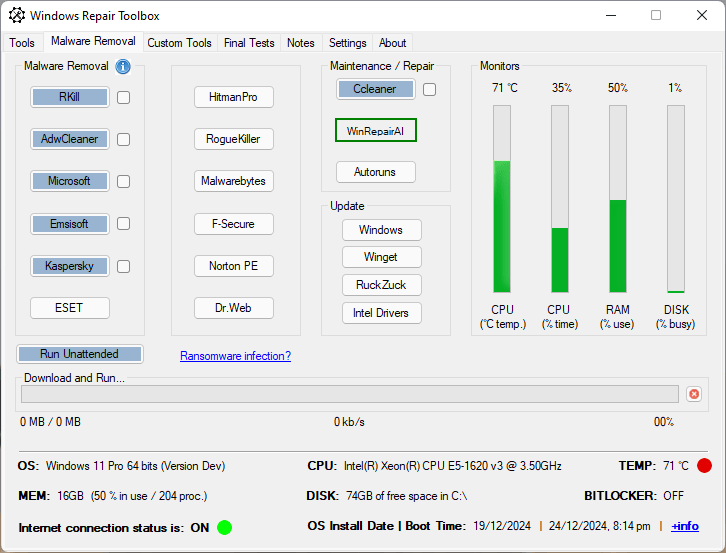Open the Ransomware infection? link
This screenshot has height=553, width=726.
(x=236, y=356)
